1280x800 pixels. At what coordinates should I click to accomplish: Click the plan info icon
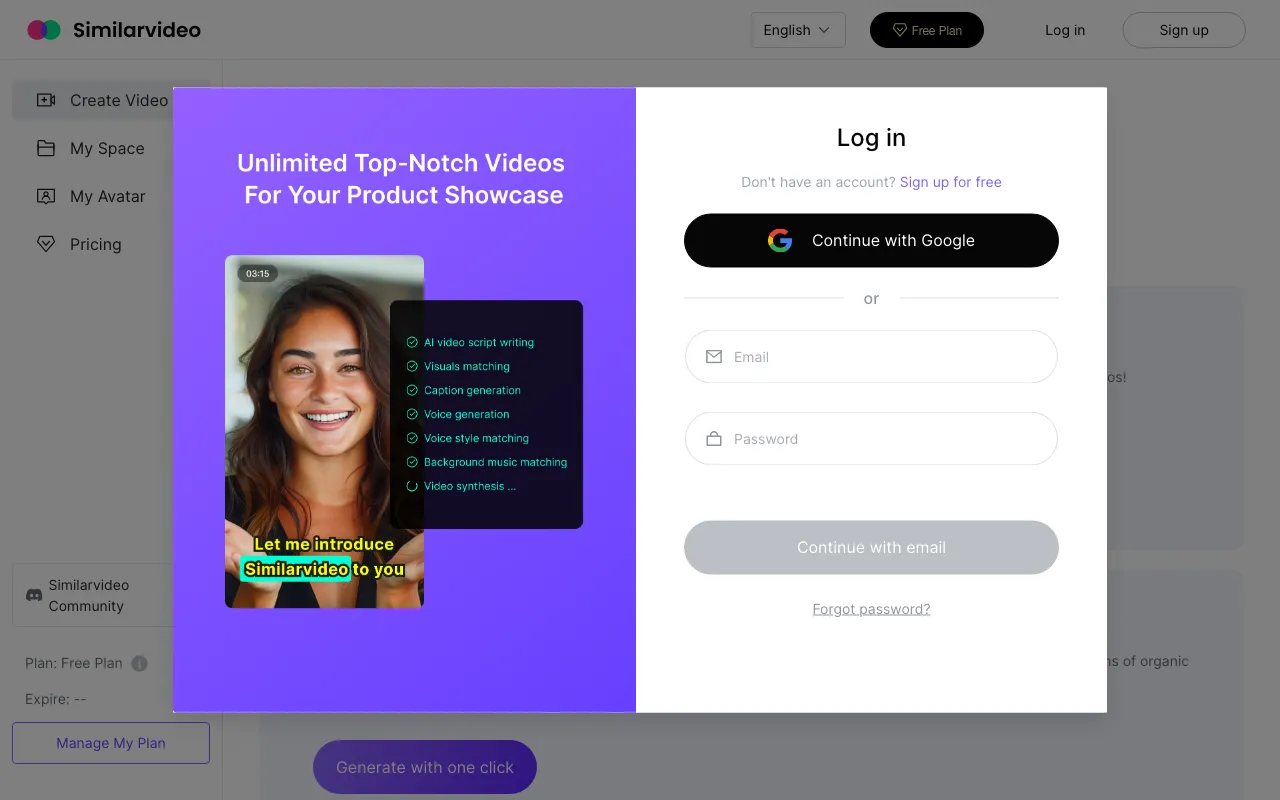140,663
